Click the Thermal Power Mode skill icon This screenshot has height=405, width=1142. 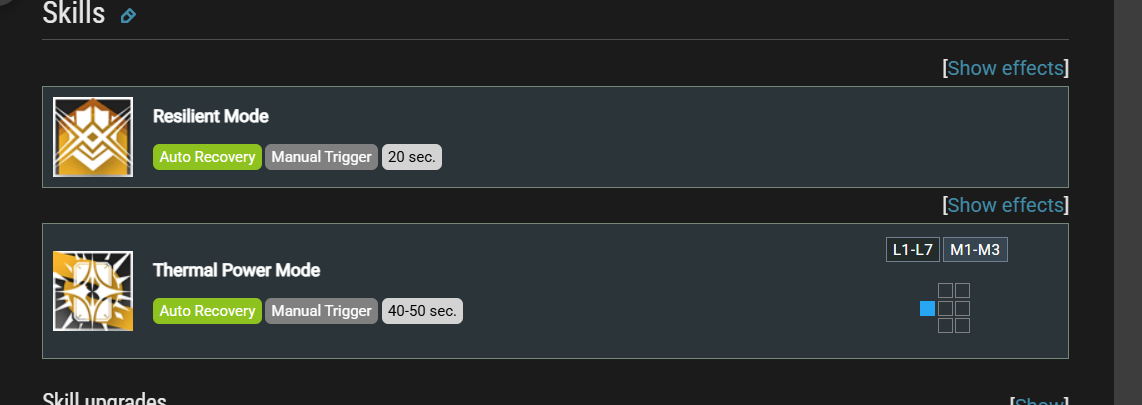click(93, 291)
